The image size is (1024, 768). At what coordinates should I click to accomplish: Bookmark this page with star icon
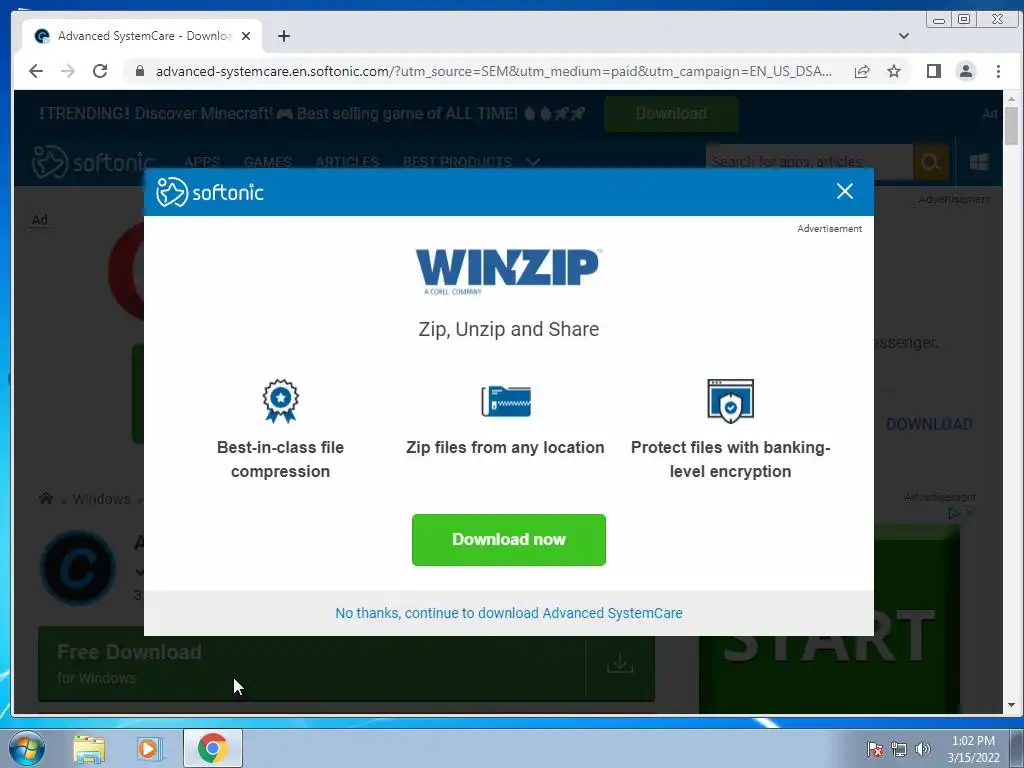(x=894, y=71)
